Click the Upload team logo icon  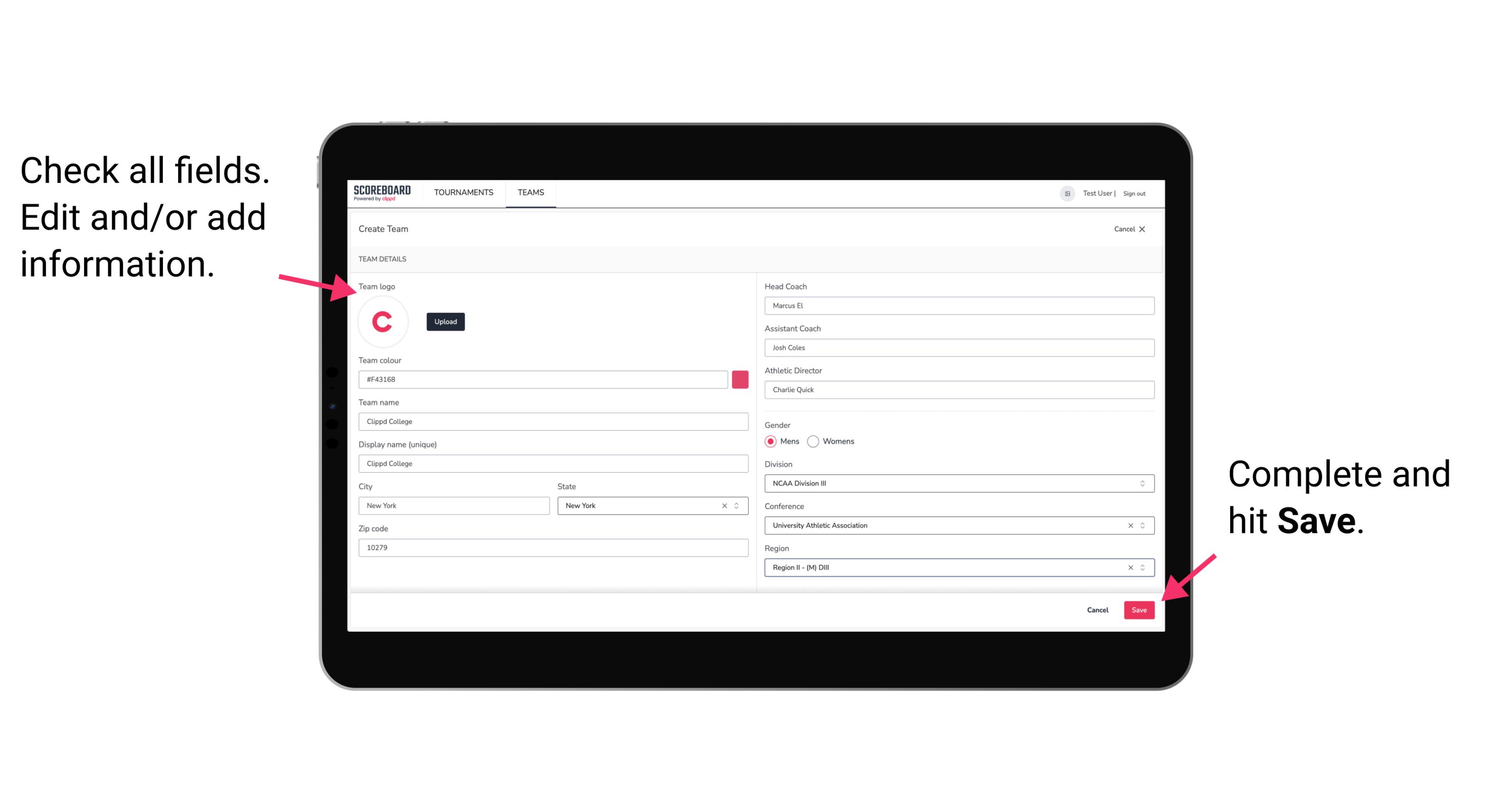pos(445,321)
